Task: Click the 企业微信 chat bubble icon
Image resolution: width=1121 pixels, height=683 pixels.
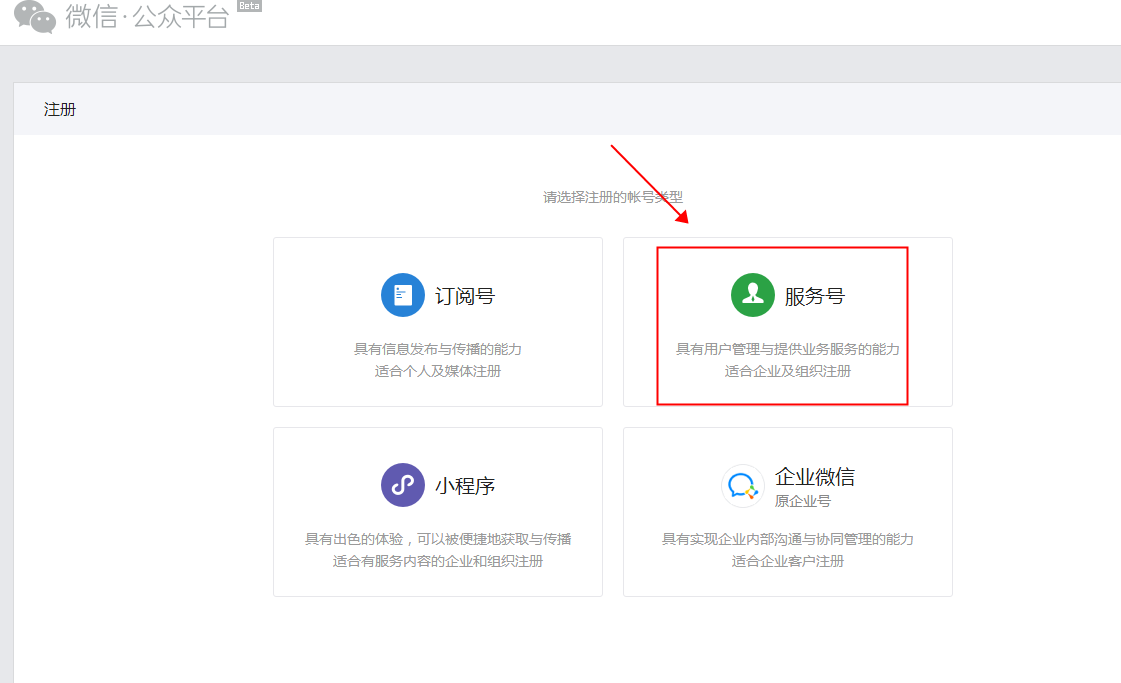Action: (x=743, y=486)
